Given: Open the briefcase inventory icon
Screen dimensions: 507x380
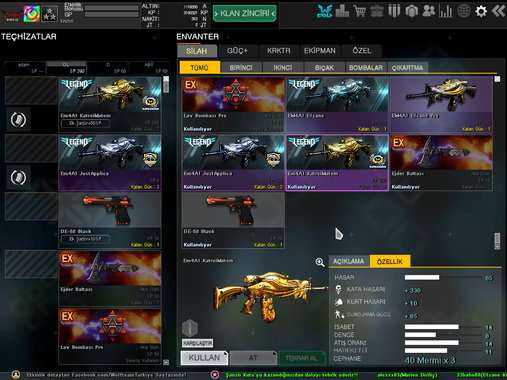Looking at the screenshot, I should (377, 11).
